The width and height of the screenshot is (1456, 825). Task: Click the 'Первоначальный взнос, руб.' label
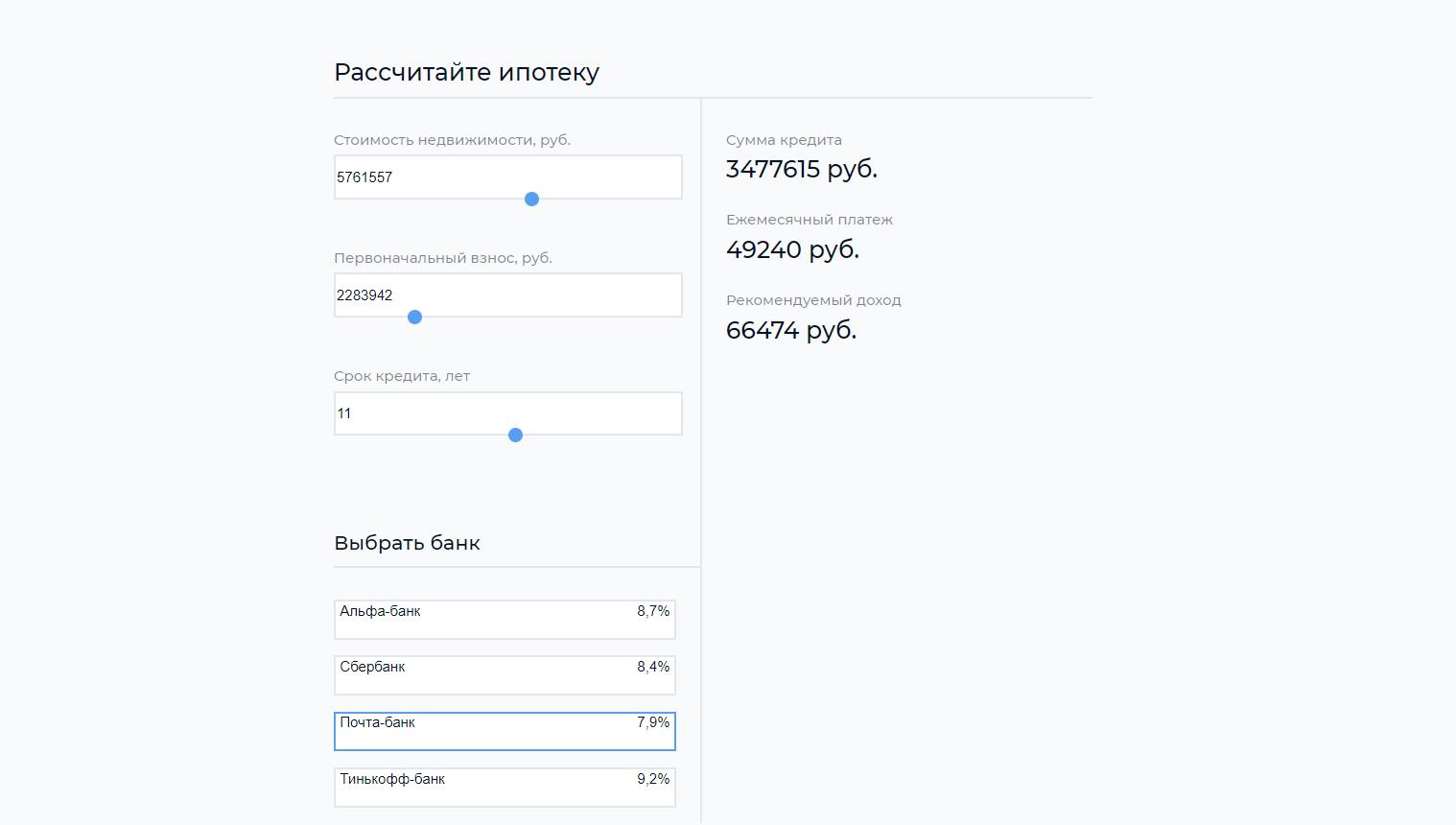[x=443, y=258]
